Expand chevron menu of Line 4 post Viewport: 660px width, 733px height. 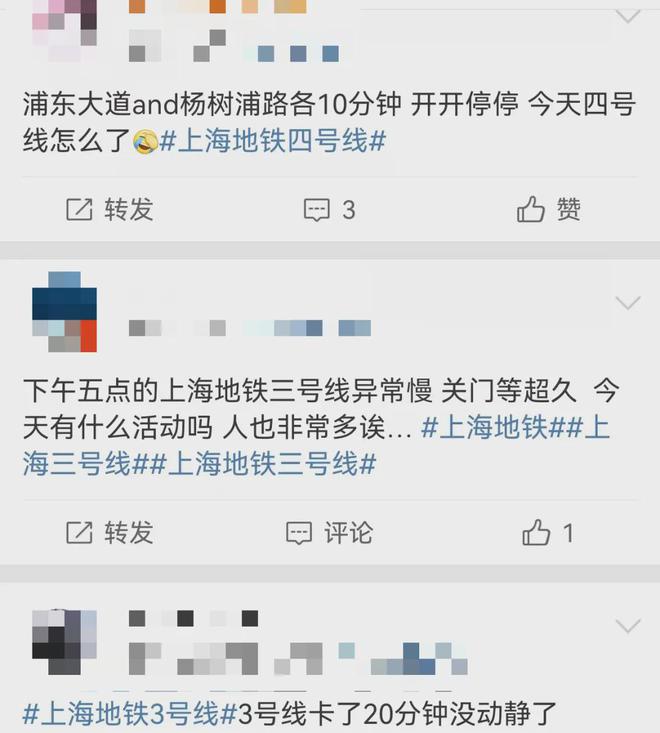[628, 16]
